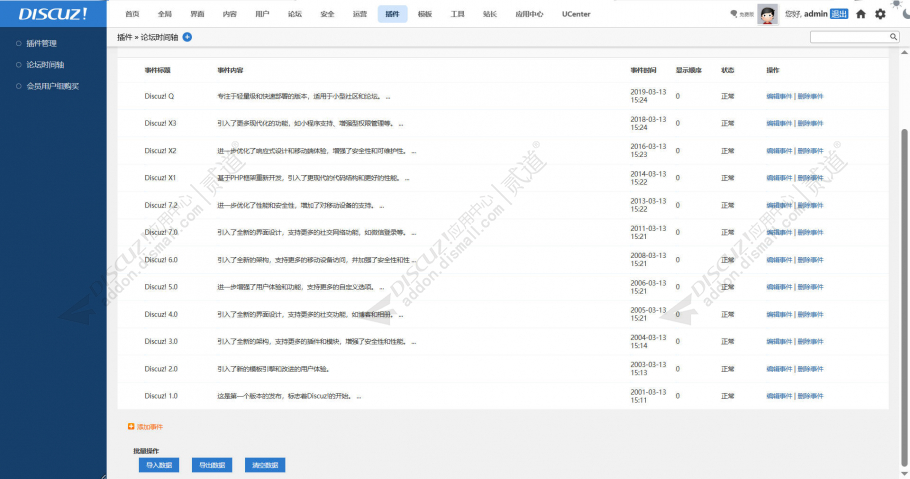Click the admin avatar picture

(768, 15)
